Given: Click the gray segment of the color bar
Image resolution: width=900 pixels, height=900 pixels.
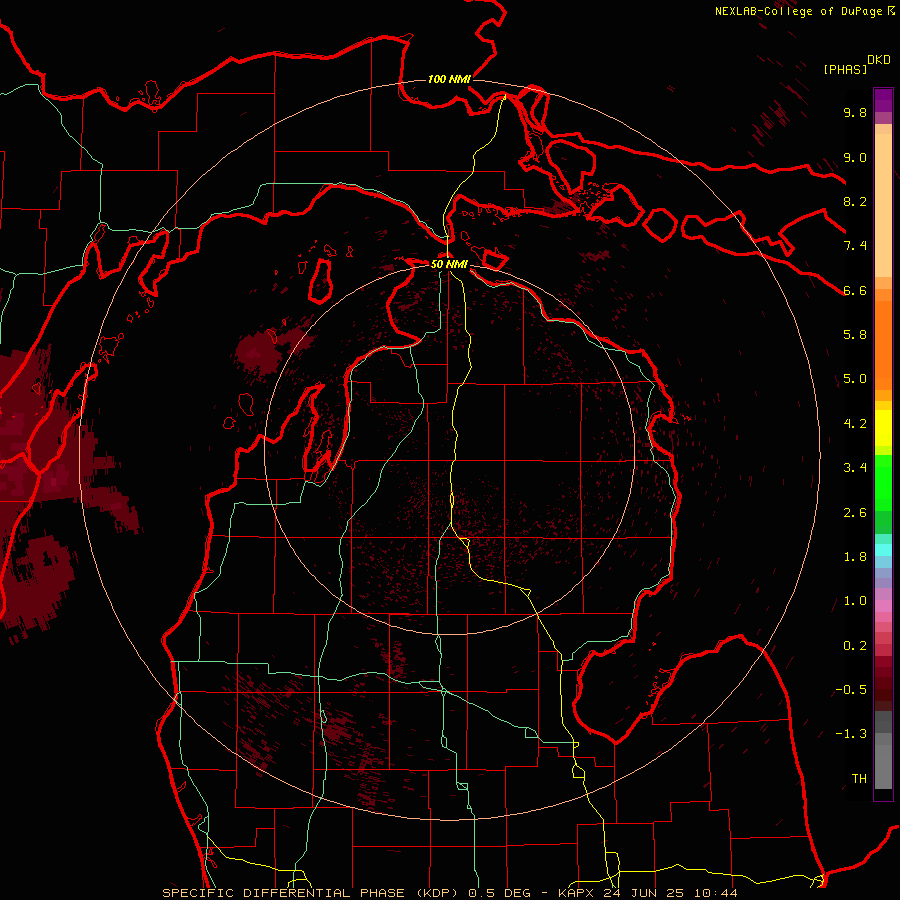Looking at the screenshot, I should coord(883,750).
